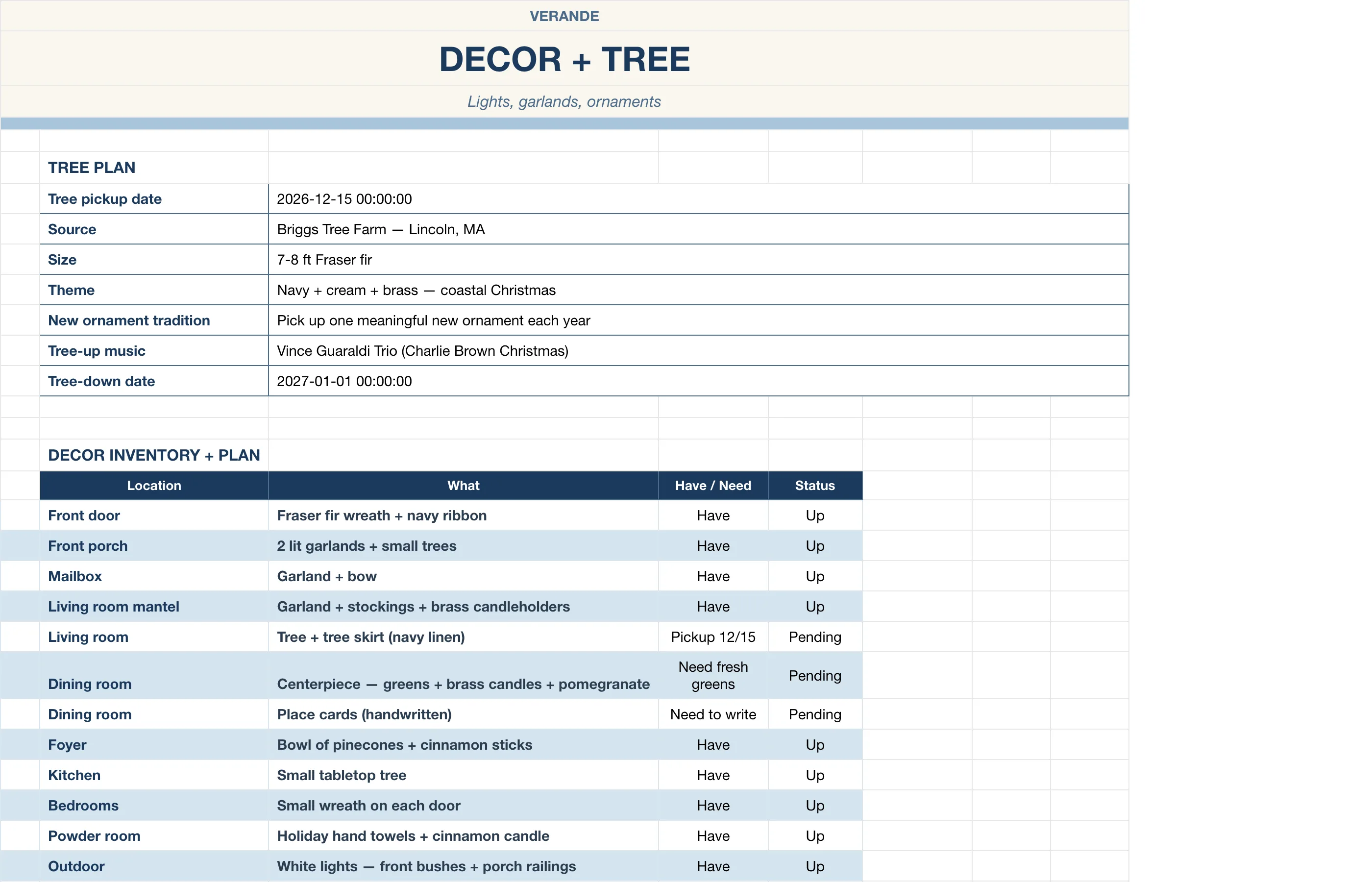Select the 'New ornament tradition' label
The width and height of the screenshot is (1372, 882).
point(154,320)
